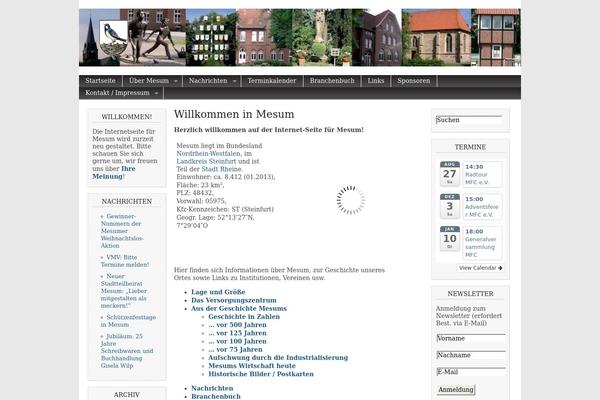
Task: Click the header banner image
Action: coord(300,38)
